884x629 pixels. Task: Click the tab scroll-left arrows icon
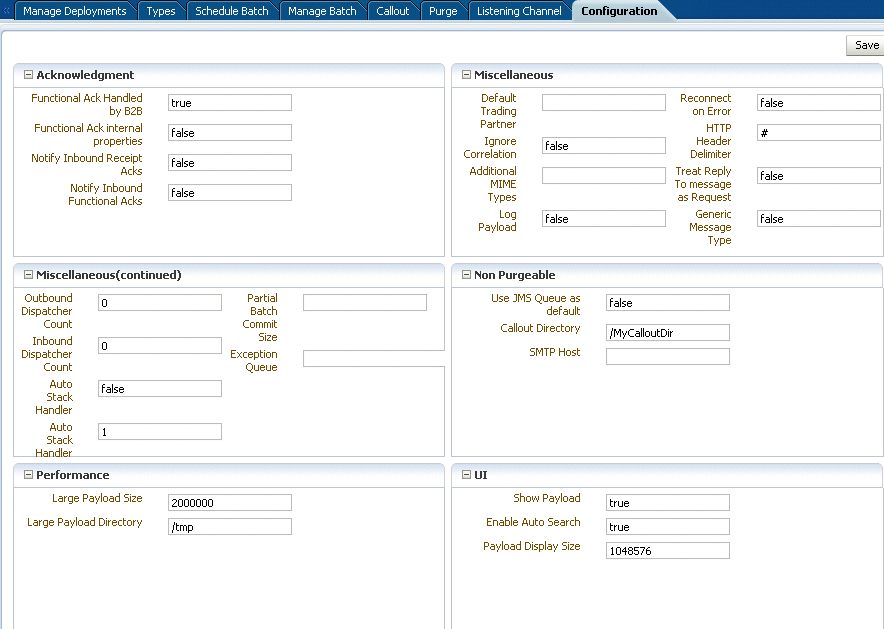[6, 10]
